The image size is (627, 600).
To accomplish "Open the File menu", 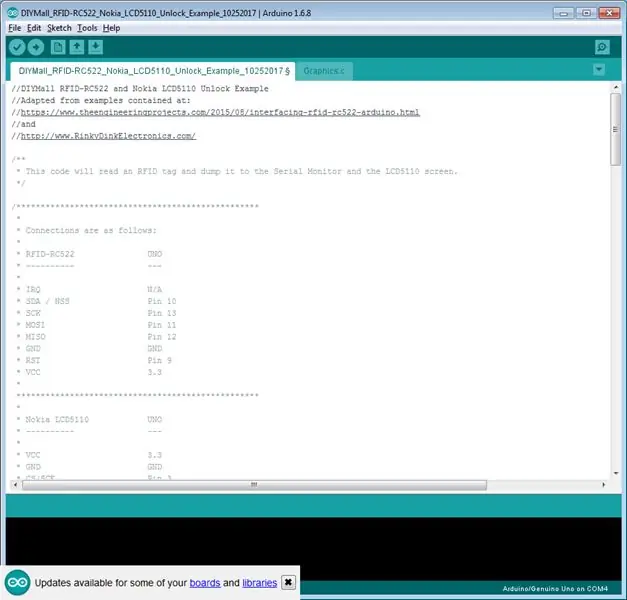I will pyautogui.click(x=14, y=28).
